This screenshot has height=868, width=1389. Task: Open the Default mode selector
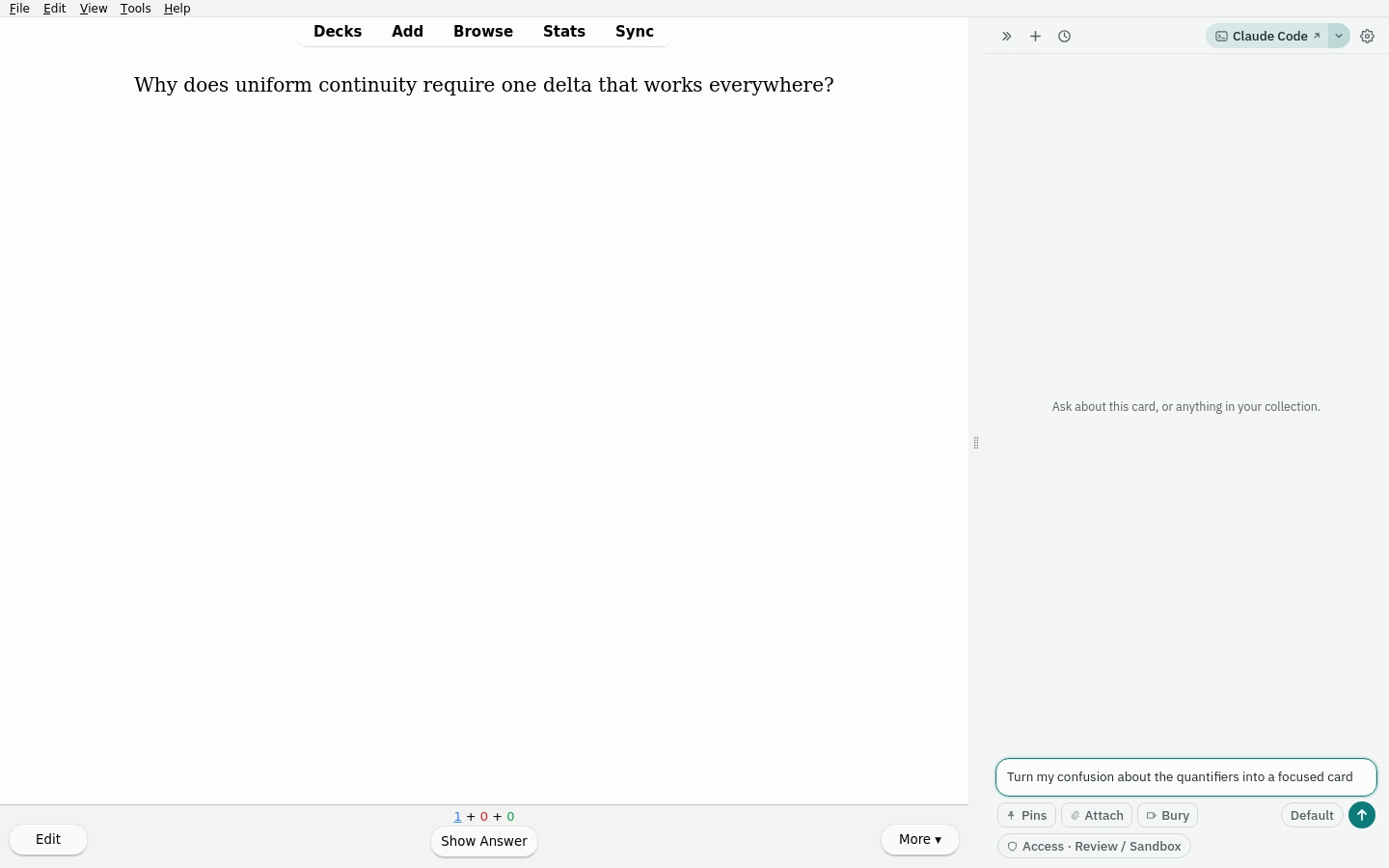1312,815
